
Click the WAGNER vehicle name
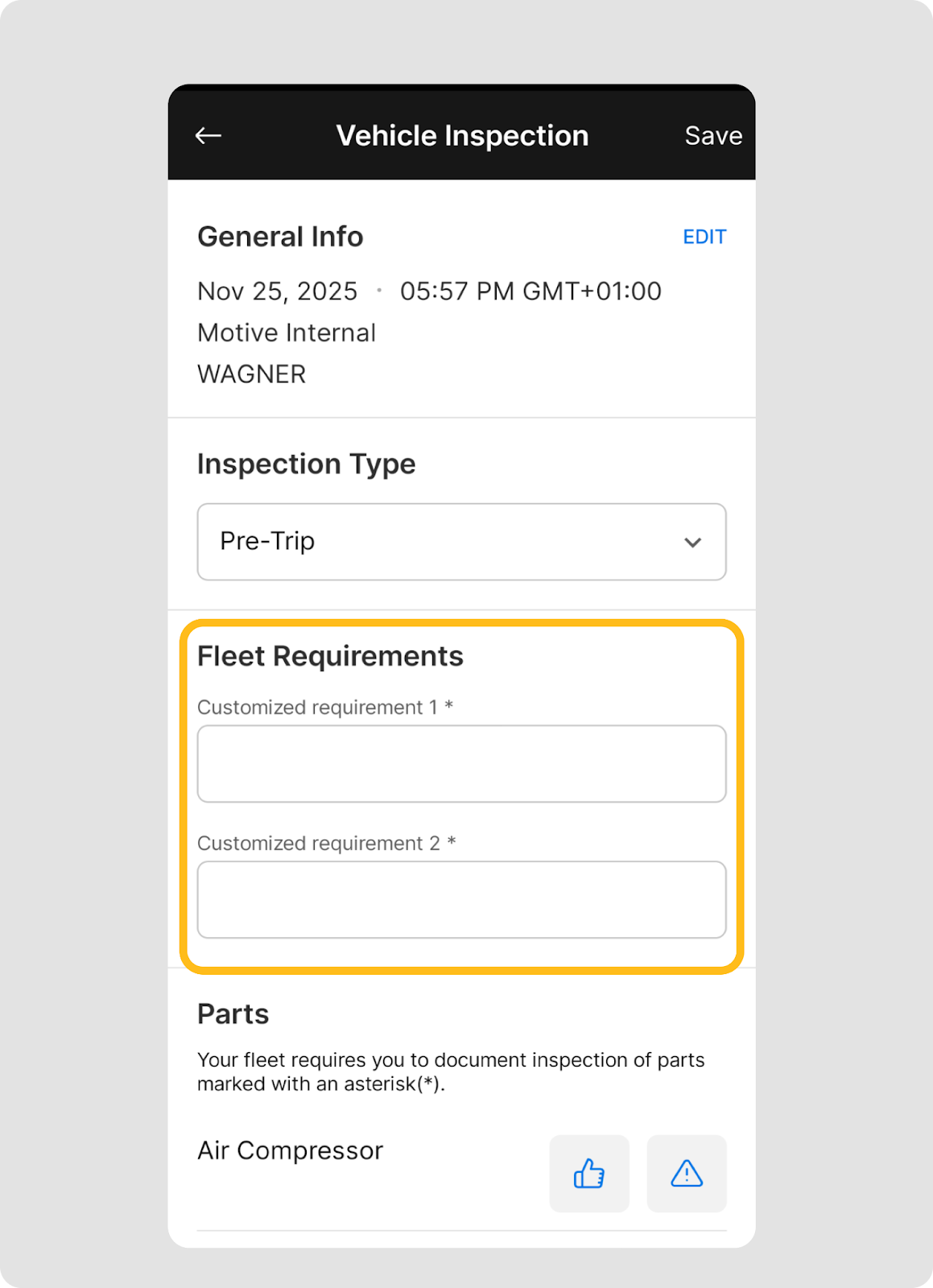pos(251,374)
